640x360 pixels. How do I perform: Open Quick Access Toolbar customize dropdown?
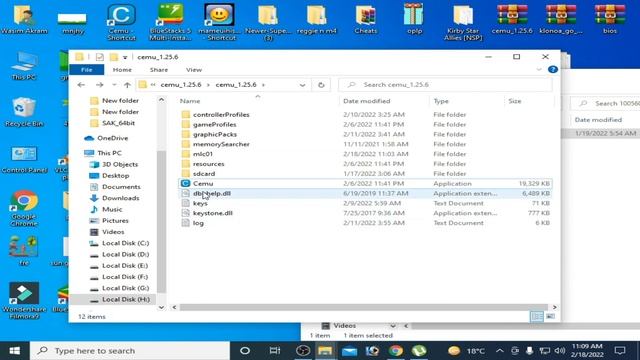pyautogui.click(x=125, y=57)
